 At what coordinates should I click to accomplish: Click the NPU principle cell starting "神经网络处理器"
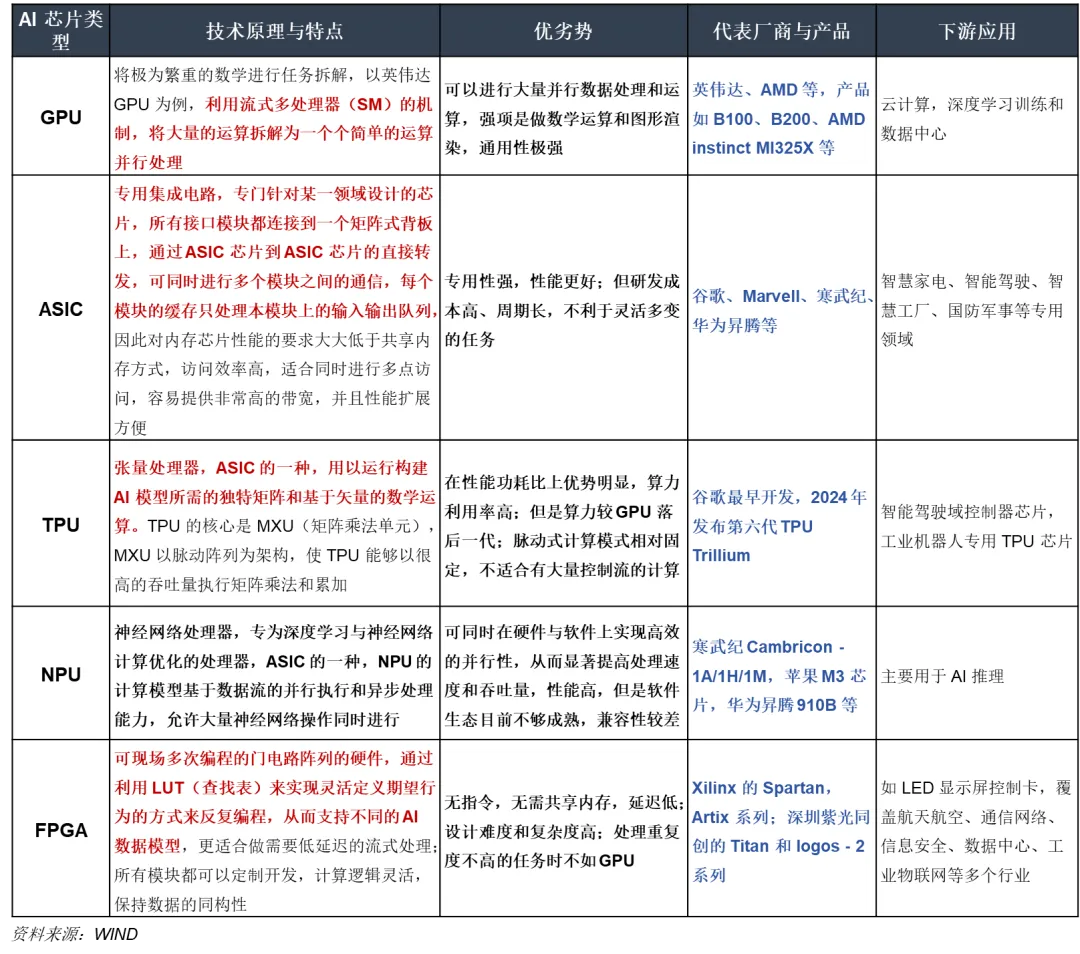[x=274, y=674]
